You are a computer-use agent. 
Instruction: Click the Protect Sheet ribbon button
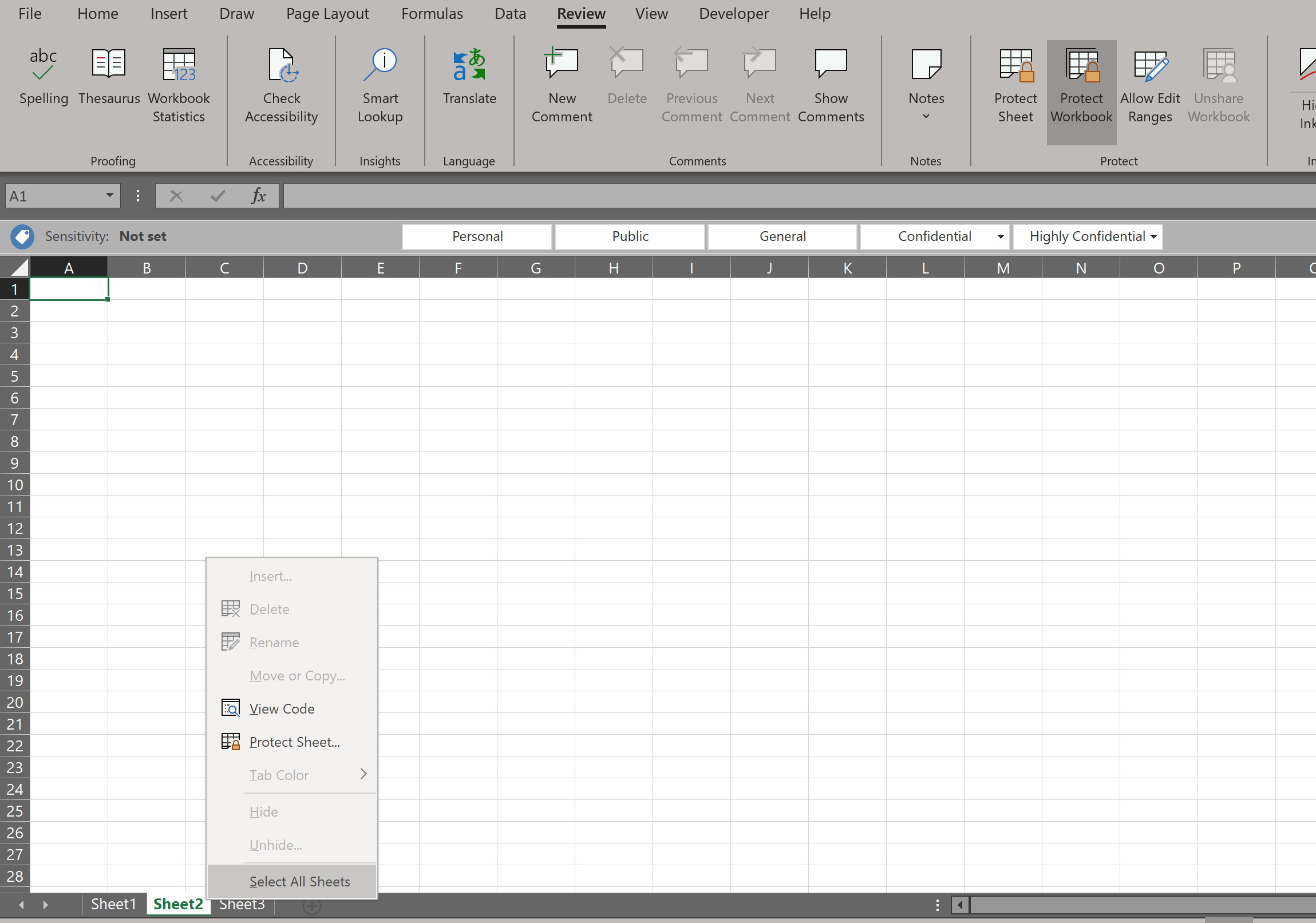(1015, 83)
